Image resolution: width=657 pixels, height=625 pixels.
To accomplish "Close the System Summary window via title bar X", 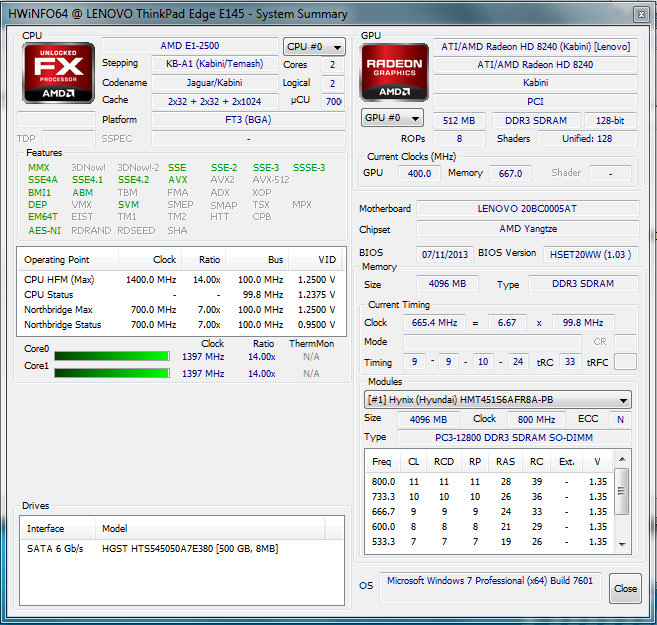I will [x=641, y=15].
